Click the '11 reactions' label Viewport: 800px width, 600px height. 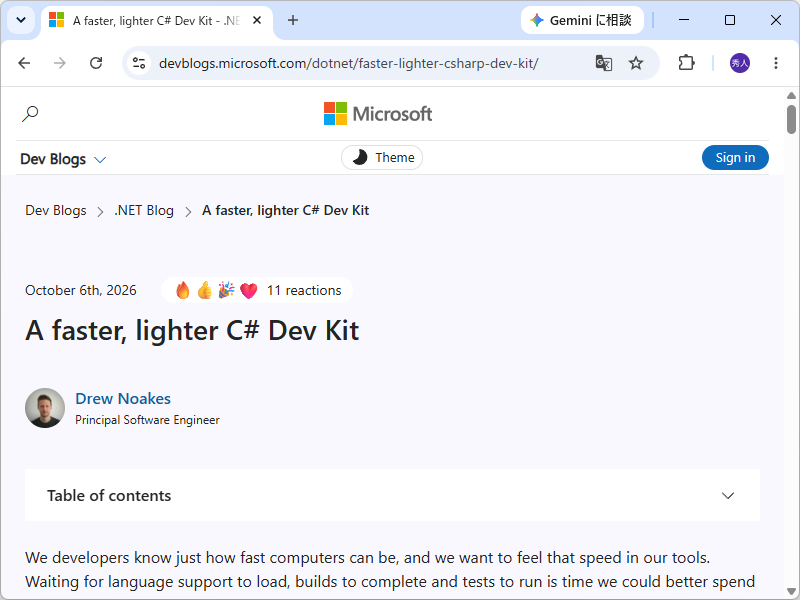coord(304,290)
